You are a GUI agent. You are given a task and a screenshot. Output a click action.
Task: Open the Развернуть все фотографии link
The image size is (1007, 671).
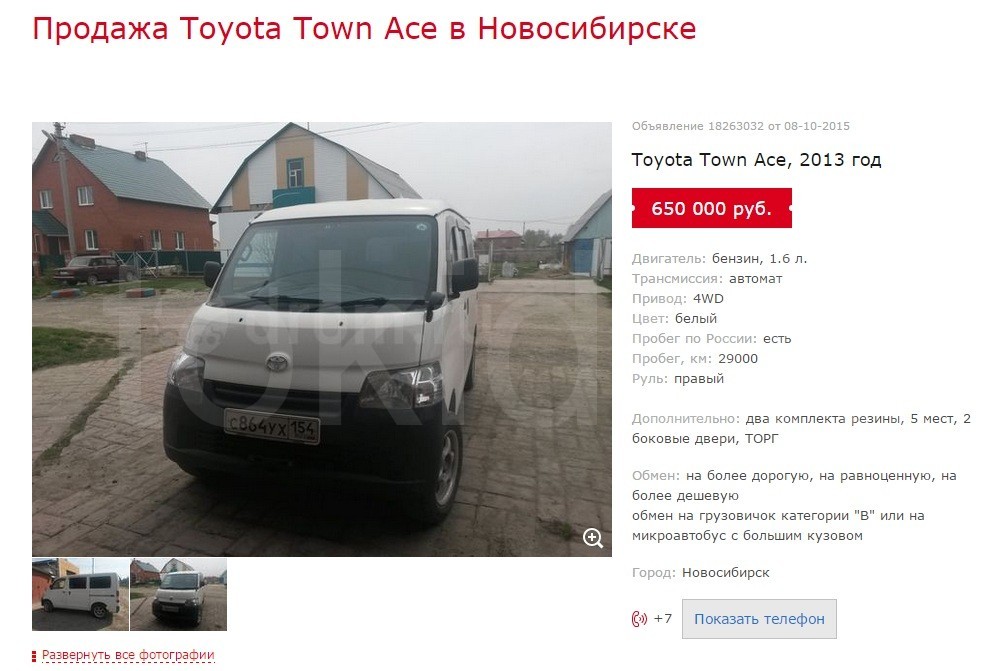[x=128, y=655]
